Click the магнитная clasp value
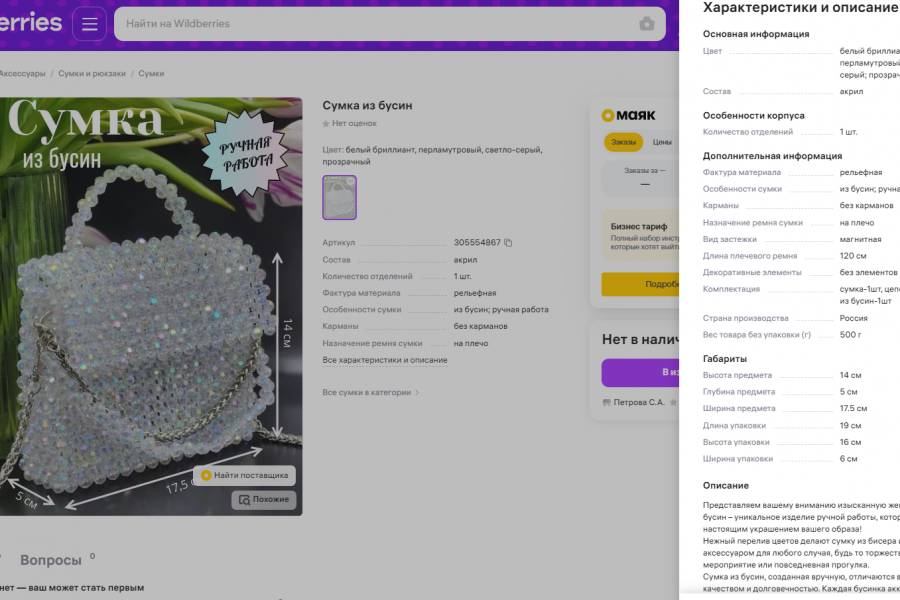The width and height of the screenshot is (900, 600). [860, 239]
